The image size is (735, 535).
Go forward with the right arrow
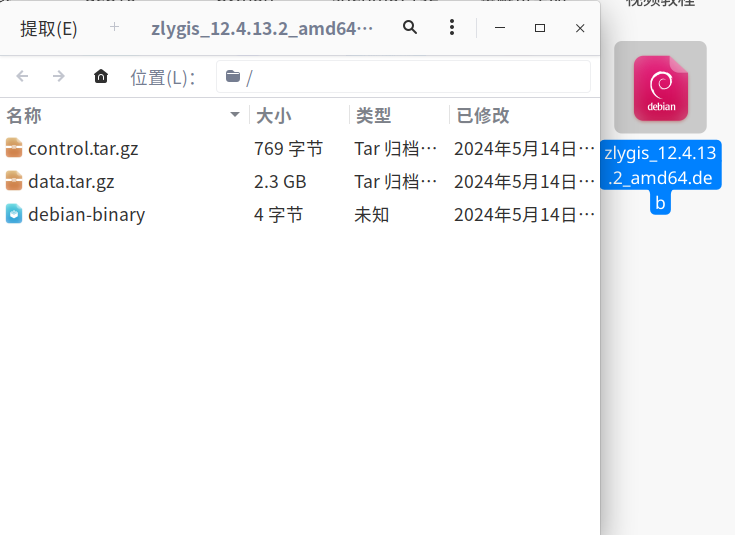tap(59, 76)
